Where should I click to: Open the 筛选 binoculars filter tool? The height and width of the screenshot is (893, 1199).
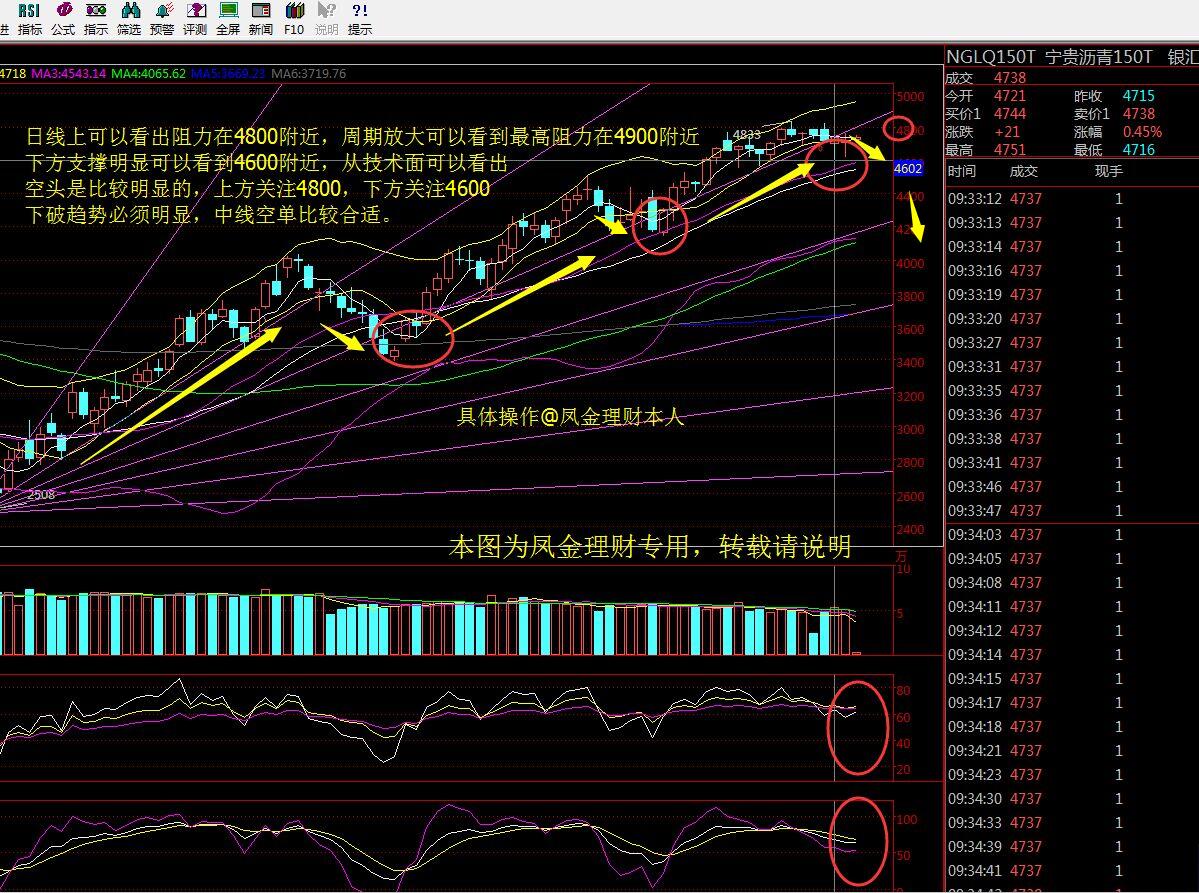coord(129,18)
